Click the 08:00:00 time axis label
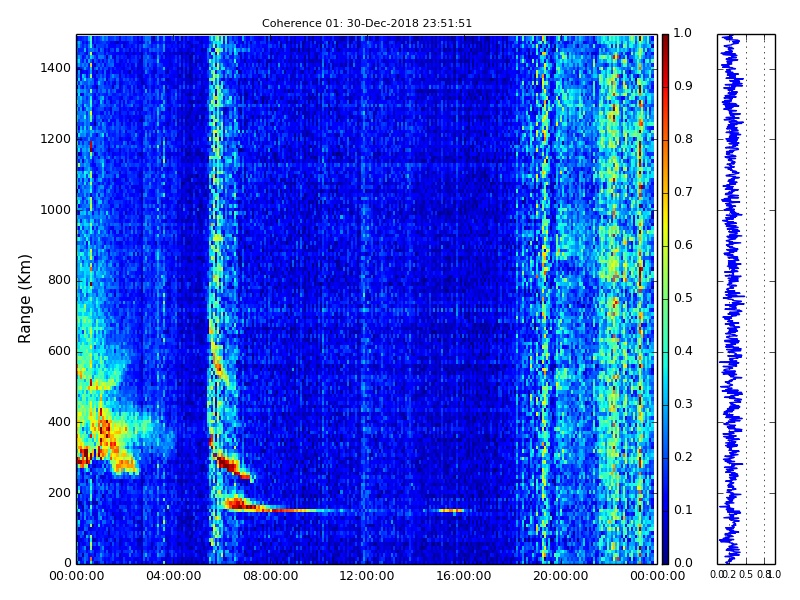The image size is (800, 600). pos(270,576)
